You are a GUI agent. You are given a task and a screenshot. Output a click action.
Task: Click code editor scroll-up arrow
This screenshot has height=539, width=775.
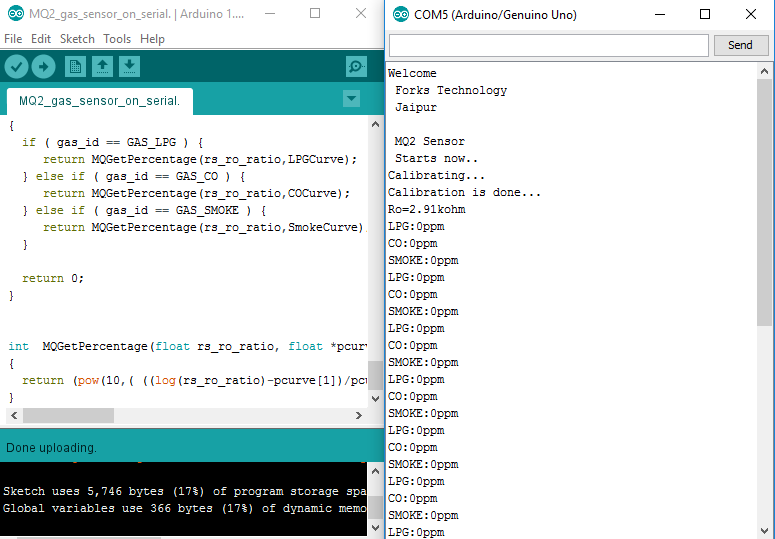(375, 124)
